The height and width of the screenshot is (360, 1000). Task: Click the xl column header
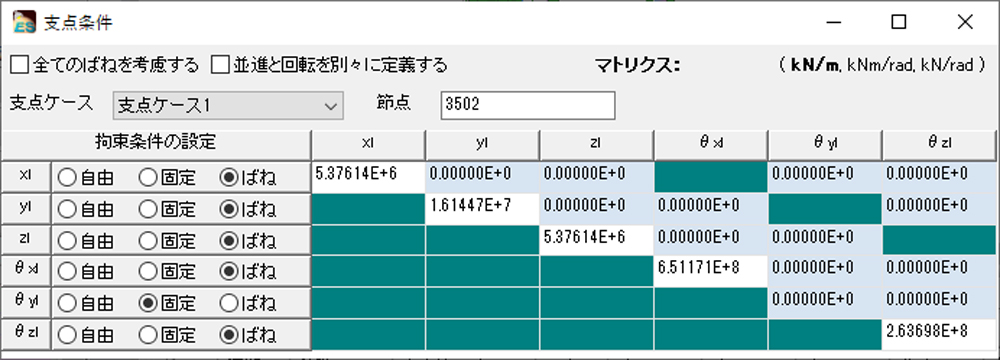pos(368,145)
